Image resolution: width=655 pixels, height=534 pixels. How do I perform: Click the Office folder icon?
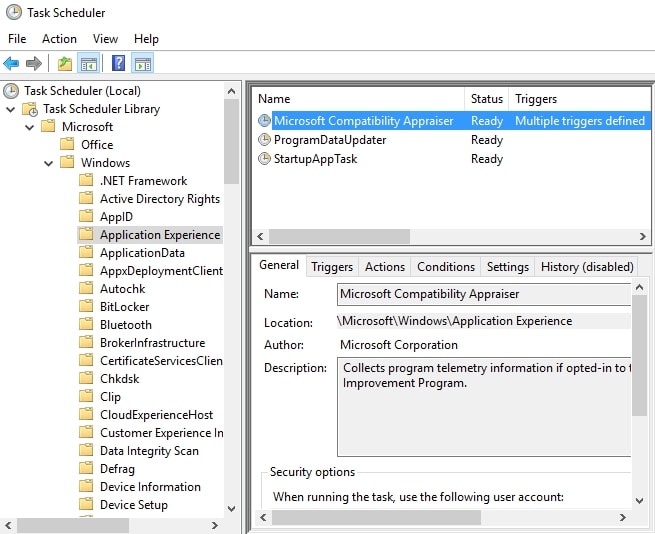point(67,144)
